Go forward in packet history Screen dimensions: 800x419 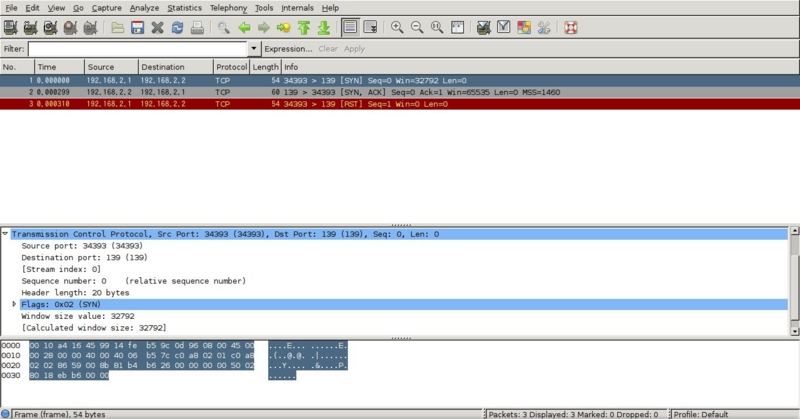click(x=263, y=28)
